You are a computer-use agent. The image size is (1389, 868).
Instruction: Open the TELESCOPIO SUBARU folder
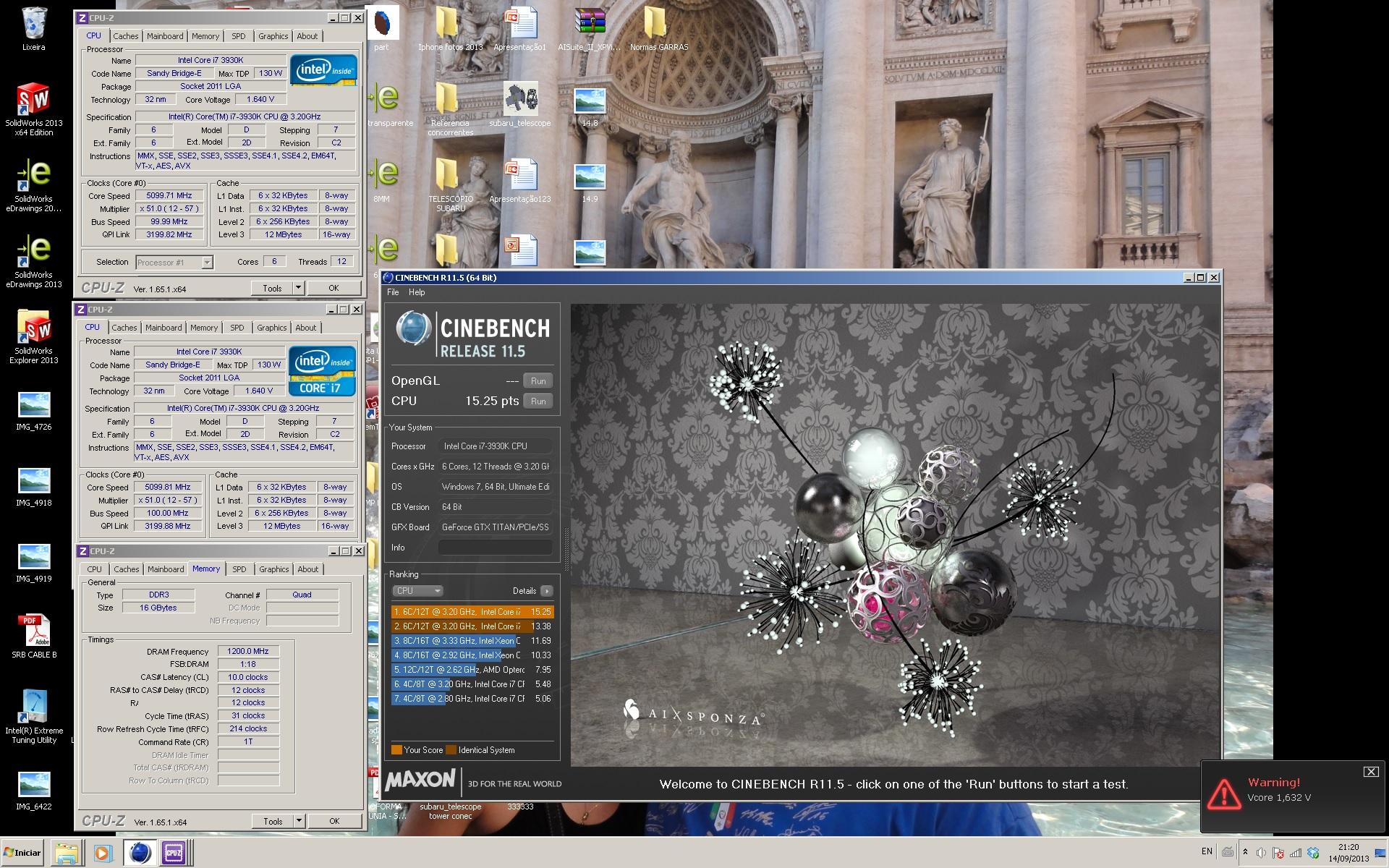[450, 184]
